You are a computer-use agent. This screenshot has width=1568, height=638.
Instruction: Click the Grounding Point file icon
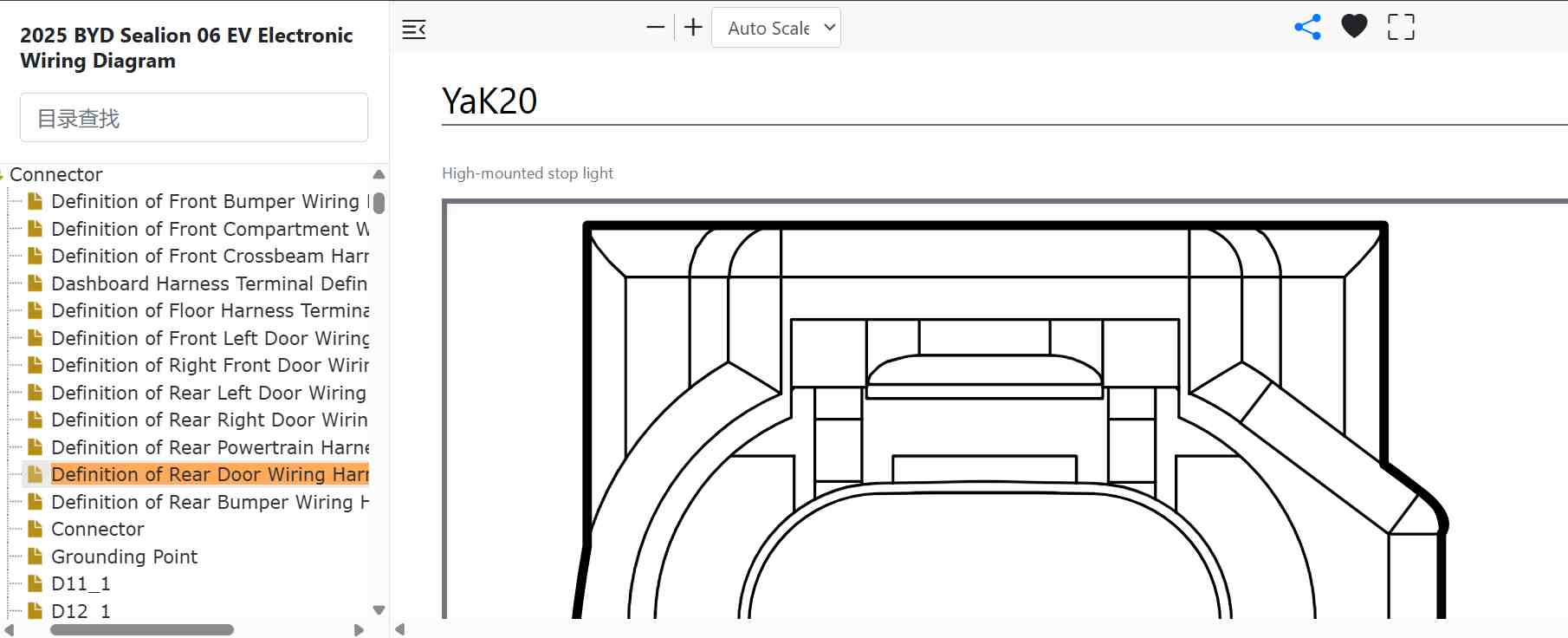coord(36,557)
